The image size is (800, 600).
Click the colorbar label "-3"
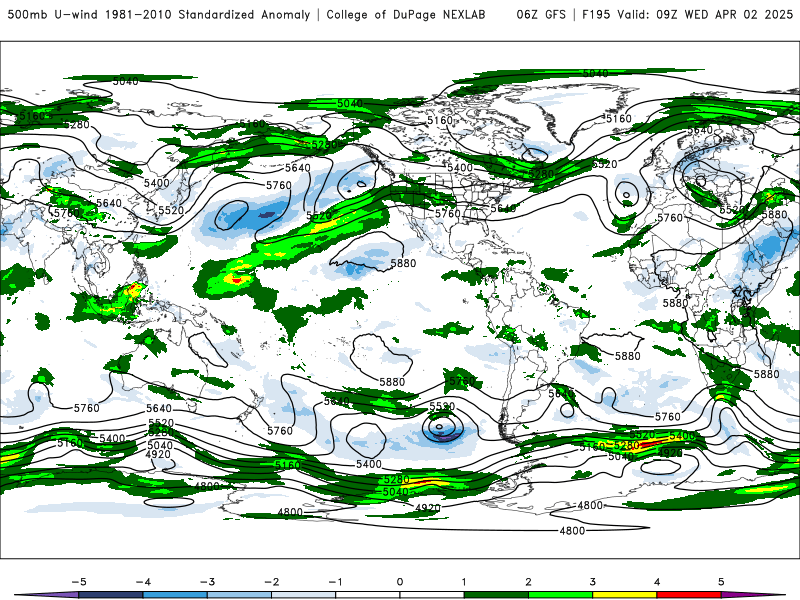[x=207, y=582]
